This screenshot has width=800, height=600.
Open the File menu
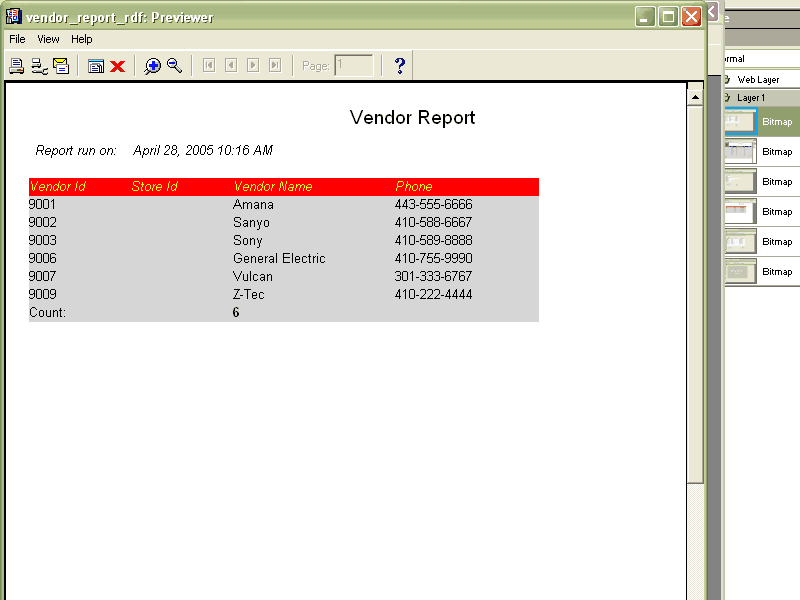click(17, 39)
